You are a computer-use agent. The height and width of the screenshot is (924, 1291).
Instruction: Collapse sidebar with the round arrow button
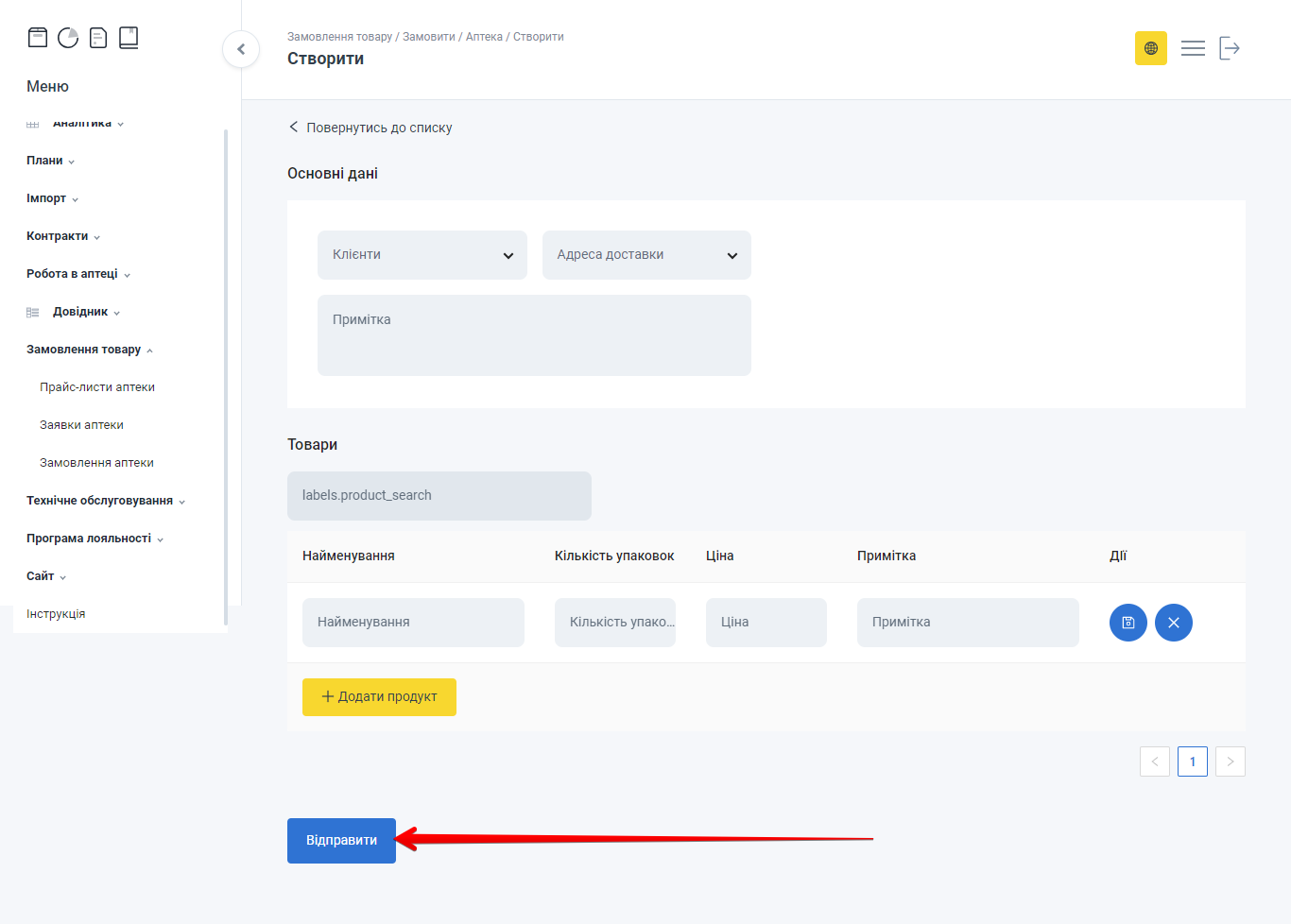(x=241, y=49)
